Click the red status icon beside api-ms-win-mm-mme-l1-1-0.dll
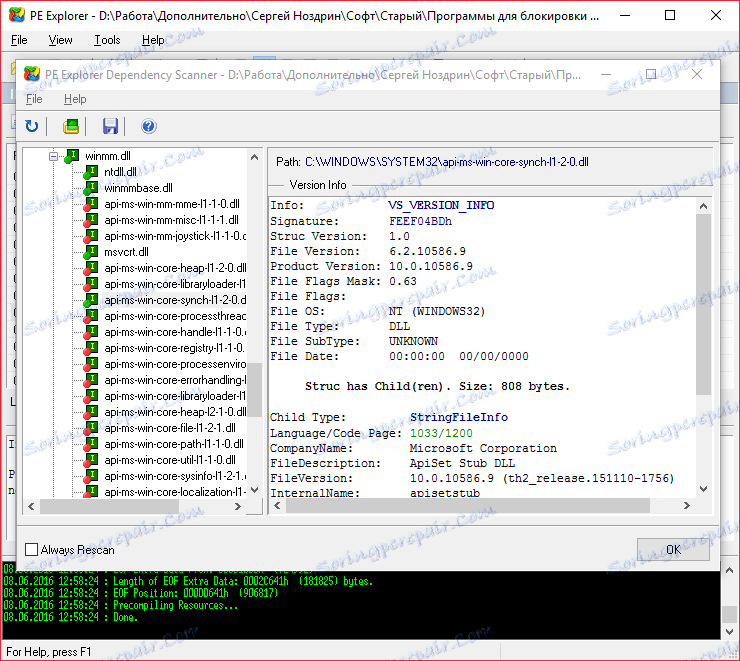The height and width of the screenshot is (661, 740). click(x=91, y=204)
